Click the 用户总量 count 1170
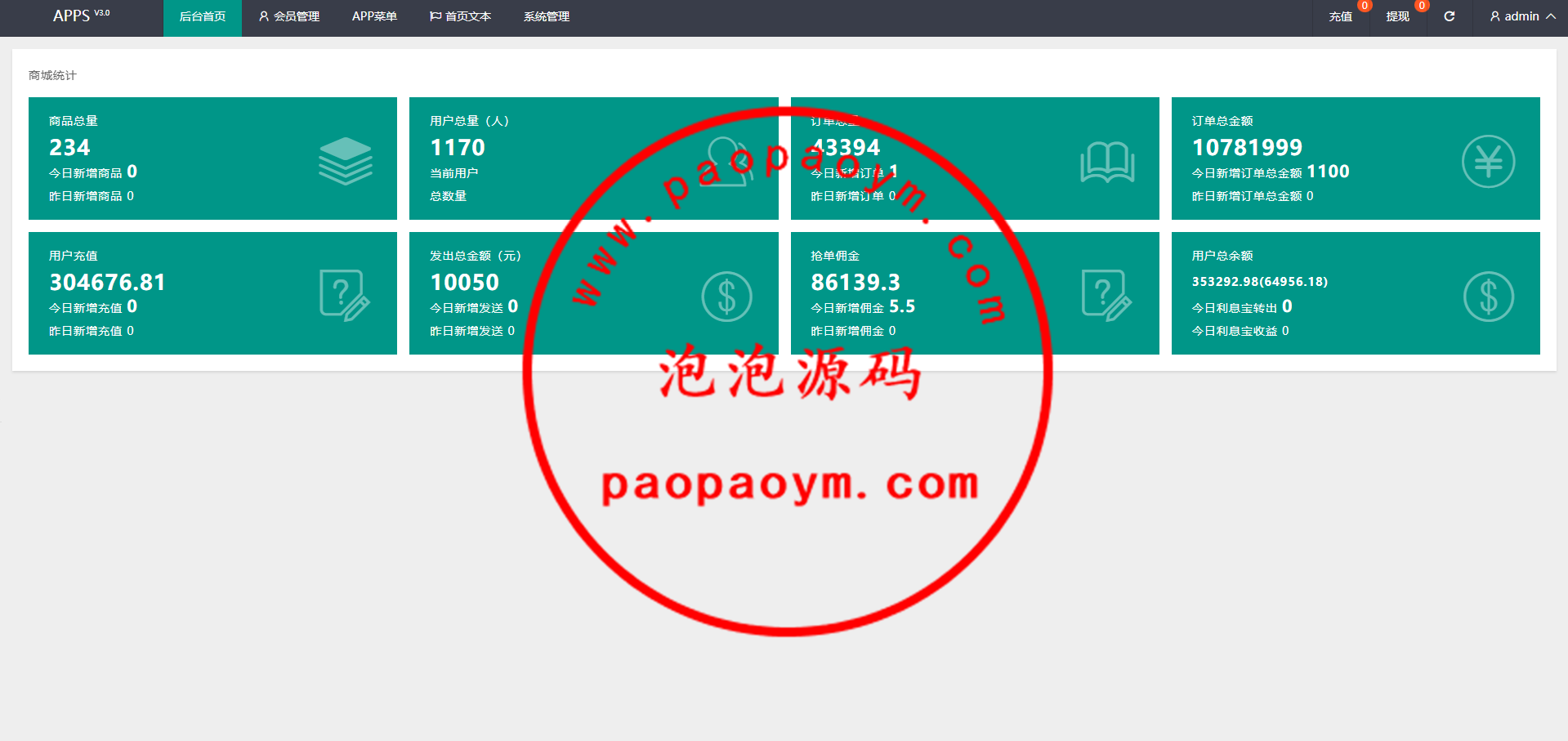Screen dimensions: 1568x741 [x=458, y=147]
